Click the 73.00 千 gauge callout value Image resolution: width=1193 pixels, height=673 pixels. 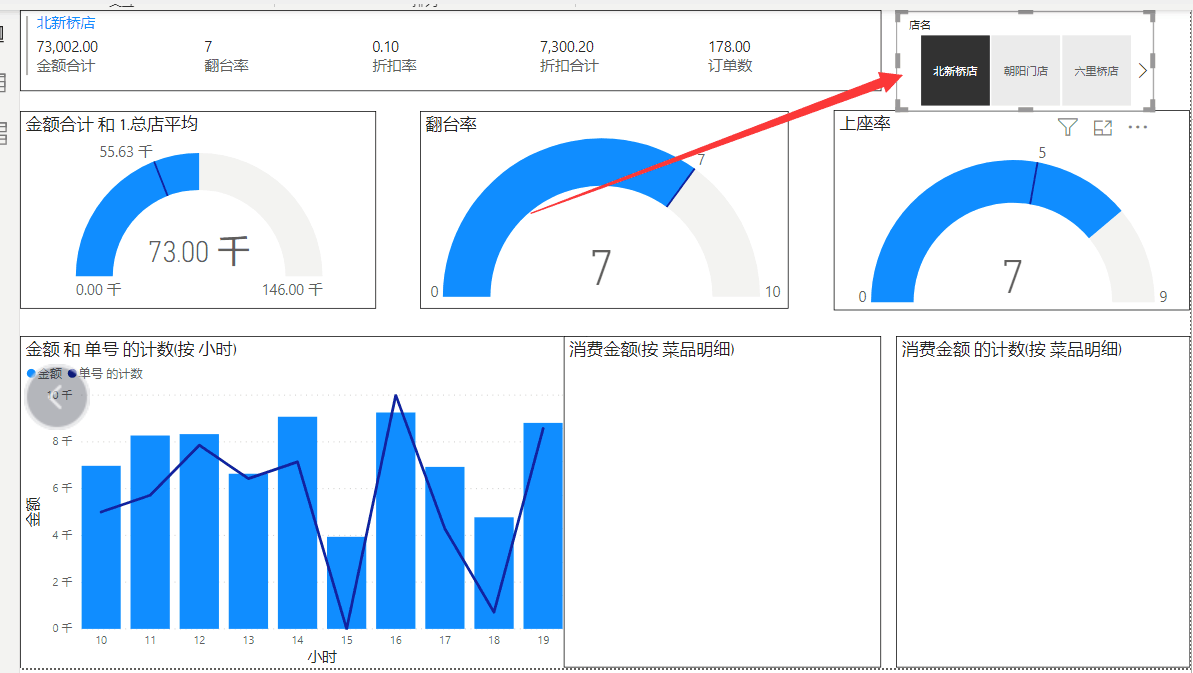tap(199, 251)
